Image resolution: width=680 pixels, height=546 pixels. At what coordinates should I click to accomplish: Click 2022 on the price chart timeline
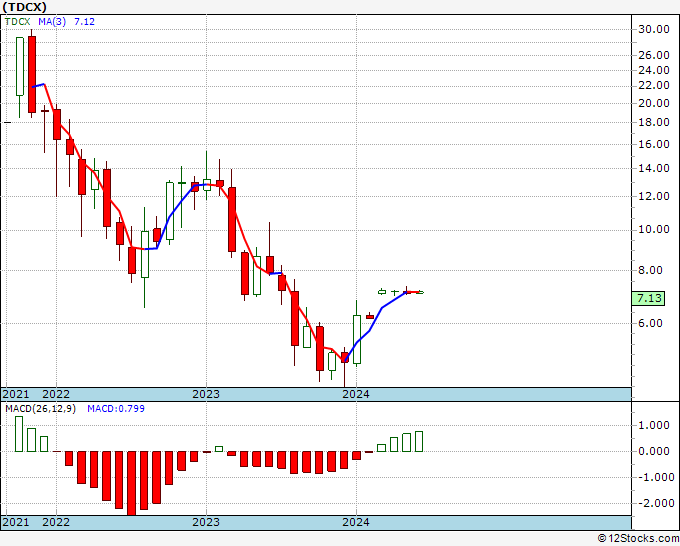[x=56, y=394]
